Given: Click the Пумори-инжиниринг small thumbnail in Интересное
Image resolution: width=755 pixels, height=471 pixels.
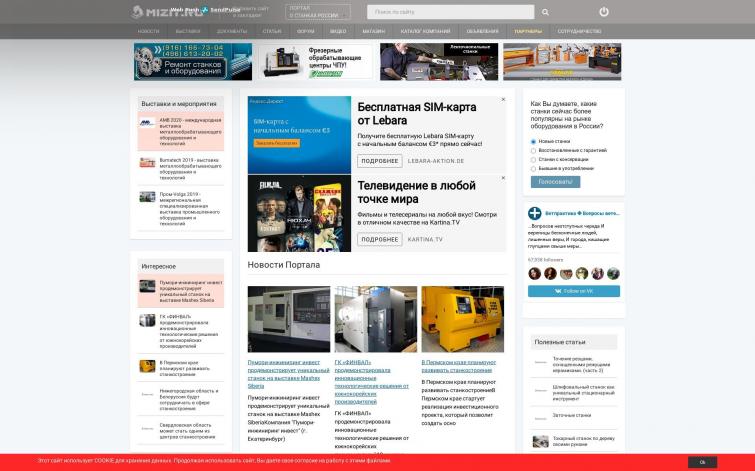Looking at the screenshot, I should pyautogui.click(x=147, y=286).
